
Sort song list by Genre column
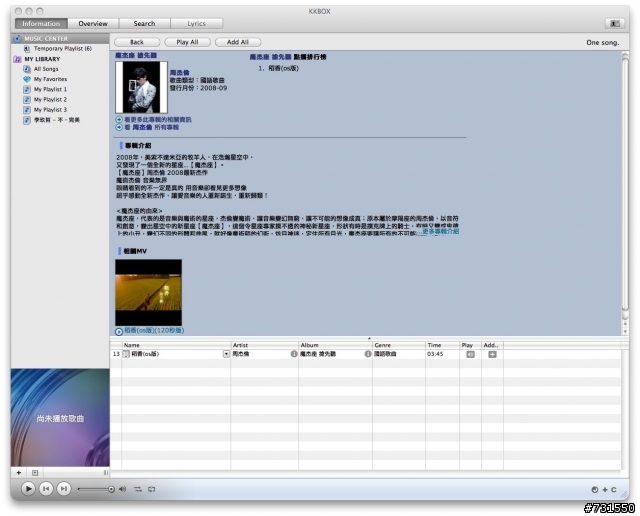pyautogui.click(x=399, y=345)
